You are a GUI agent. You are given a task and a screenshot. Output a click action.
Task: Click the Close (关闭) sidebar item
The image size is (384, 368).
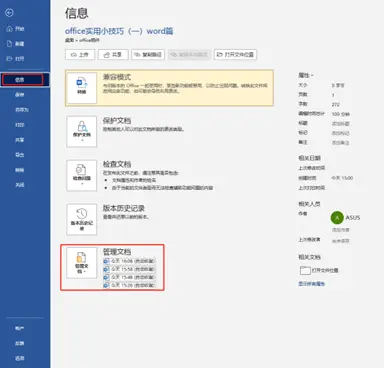pos(20,185)
